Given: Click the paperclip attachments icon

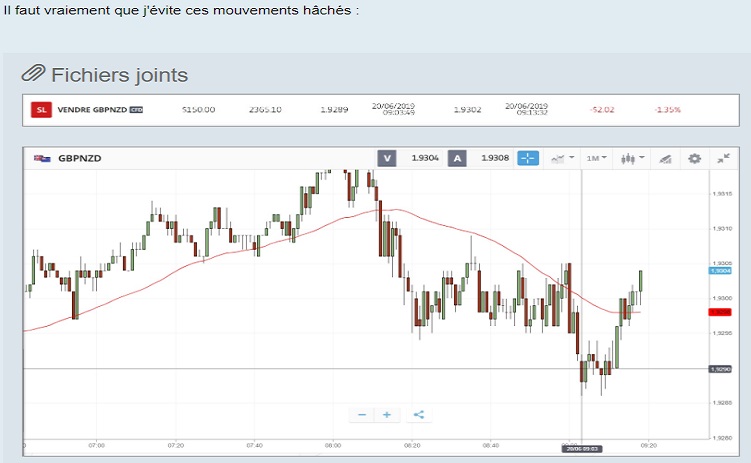Looking at the screenshot, I should click(x=33, y=74).
